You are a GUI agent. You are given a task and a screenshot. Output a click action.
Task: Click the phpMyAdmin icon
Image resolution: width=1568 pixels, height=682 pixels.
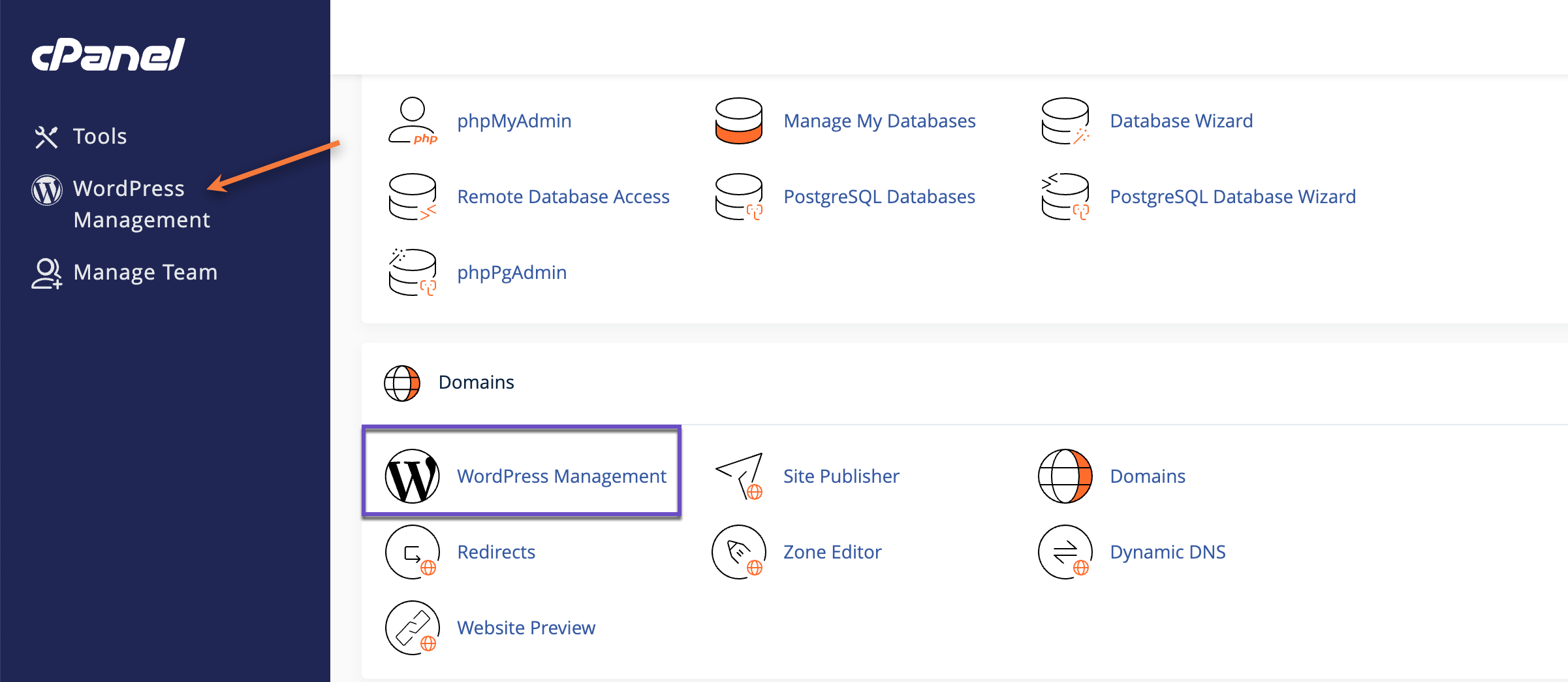[413, 121]
